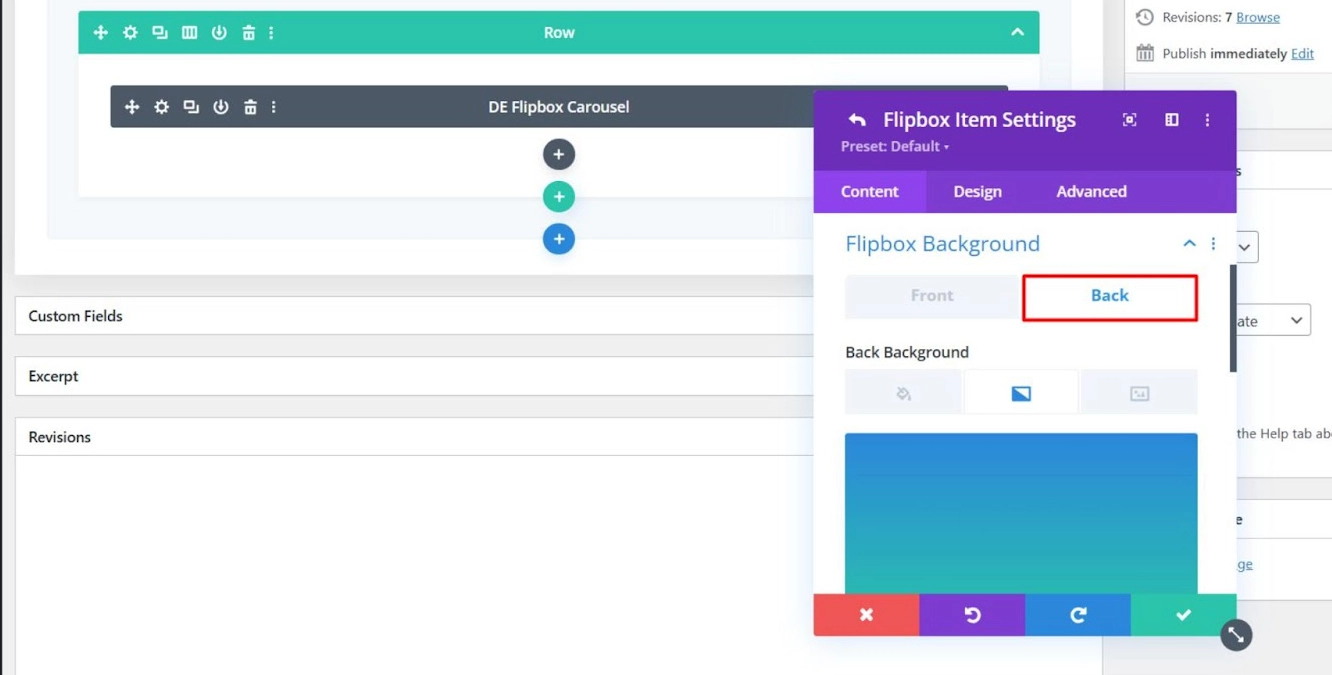Choose background color paint bucket tab
This screenshot has width=1332, height=675.
(903, 393)
